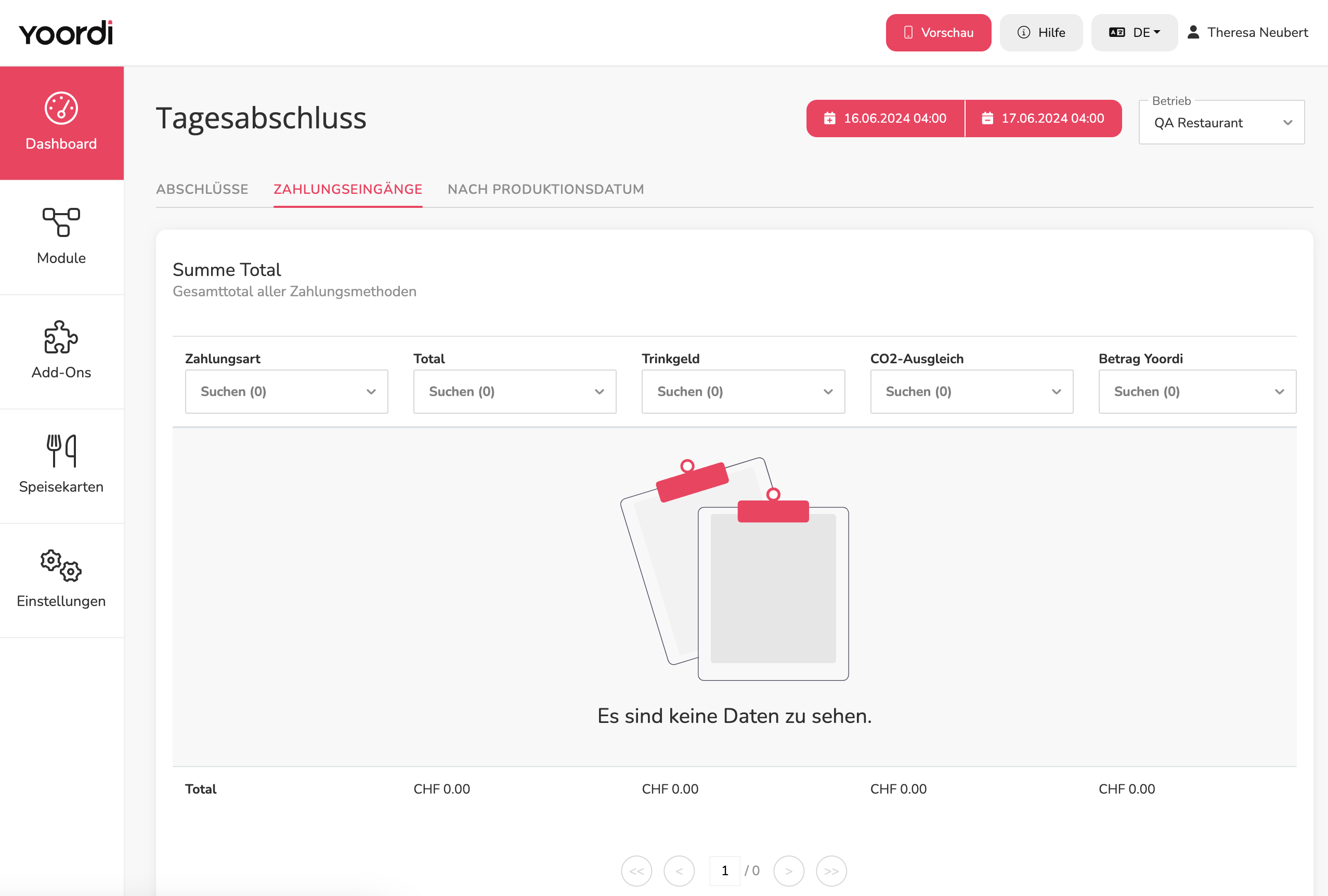The image size is (1328, 896).
Task: Open the DE language dropdown
Action: point(1134,33)
